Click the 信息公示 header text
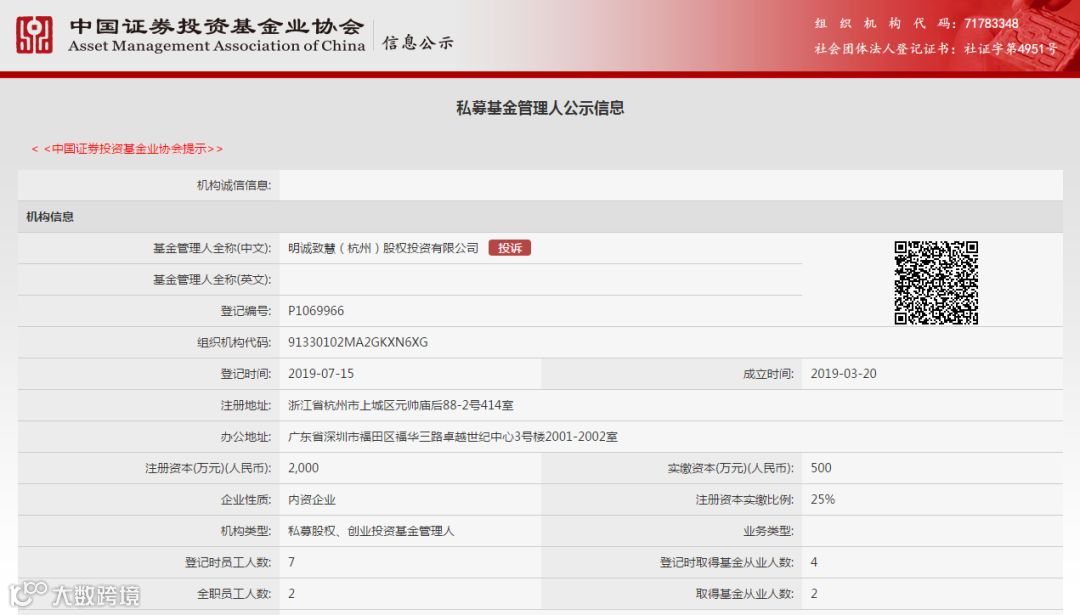Viewport: 1080px width, 615px height. pos(418,43)
